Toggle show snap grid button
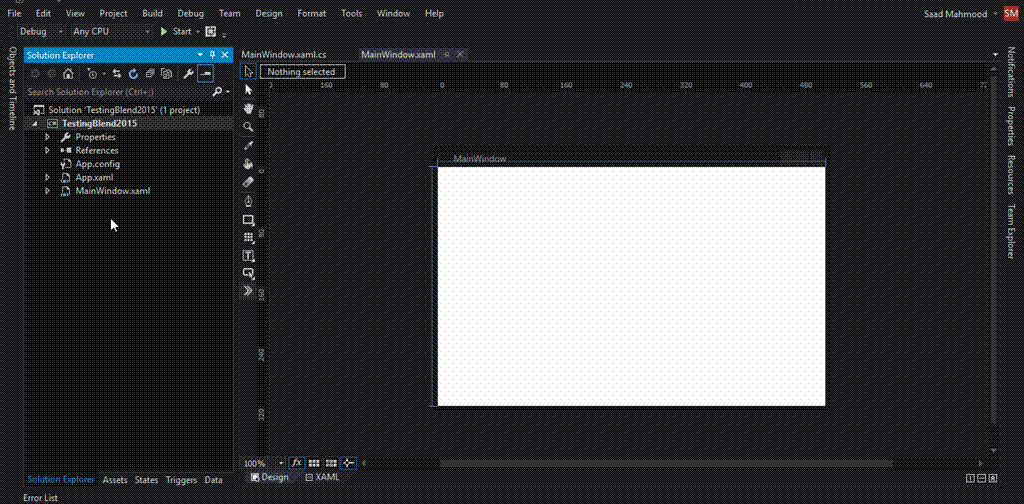 coord(314,463)
